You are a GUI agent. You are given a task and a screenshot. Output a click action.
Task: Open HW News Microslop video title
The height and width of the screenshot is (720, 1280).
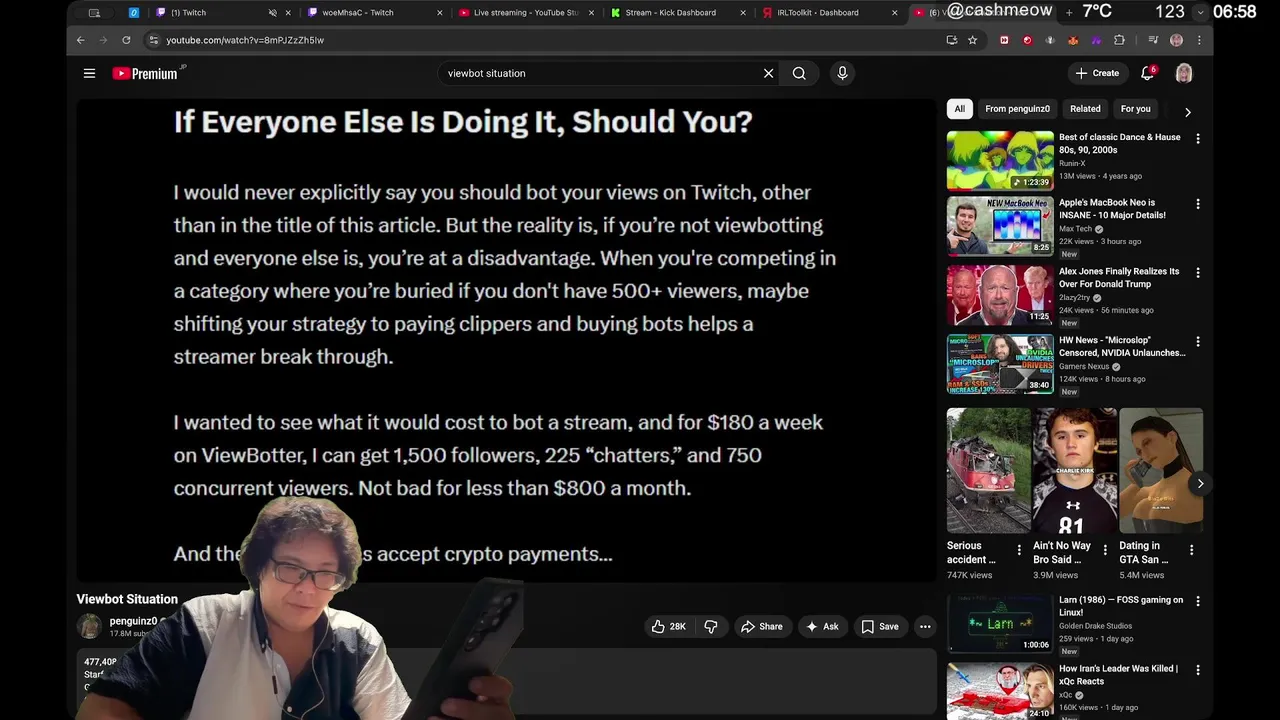click(x=1122, y=346)
